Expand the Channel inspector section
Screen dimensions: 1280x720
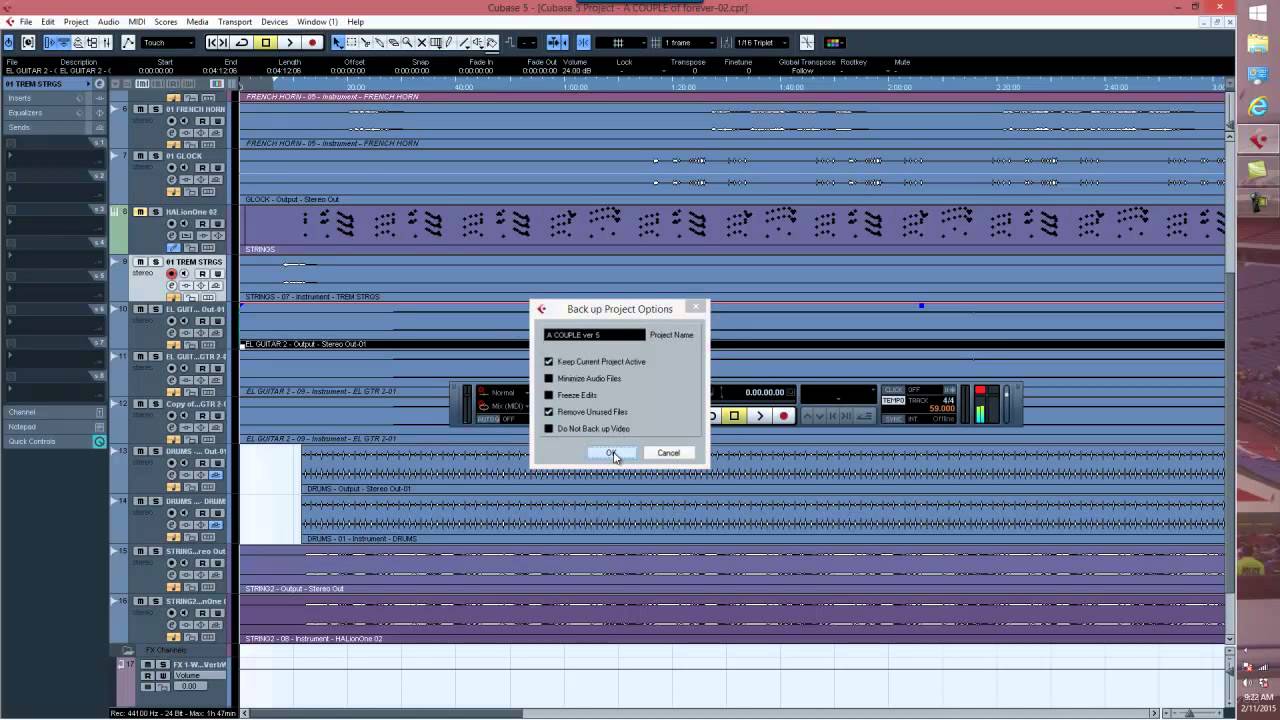pyautogui.click(x=54, y=412)
